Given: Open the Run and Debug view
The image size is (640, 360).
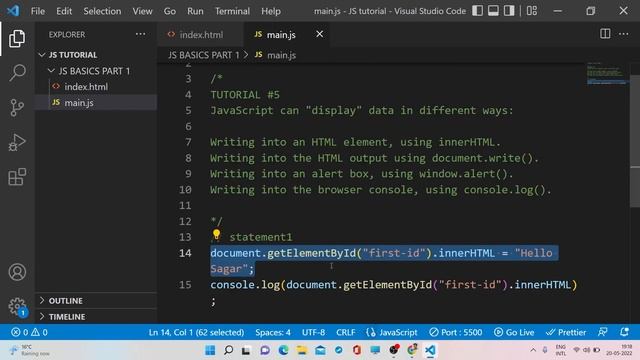Looking at the screenshot, I should coord(17,142).
